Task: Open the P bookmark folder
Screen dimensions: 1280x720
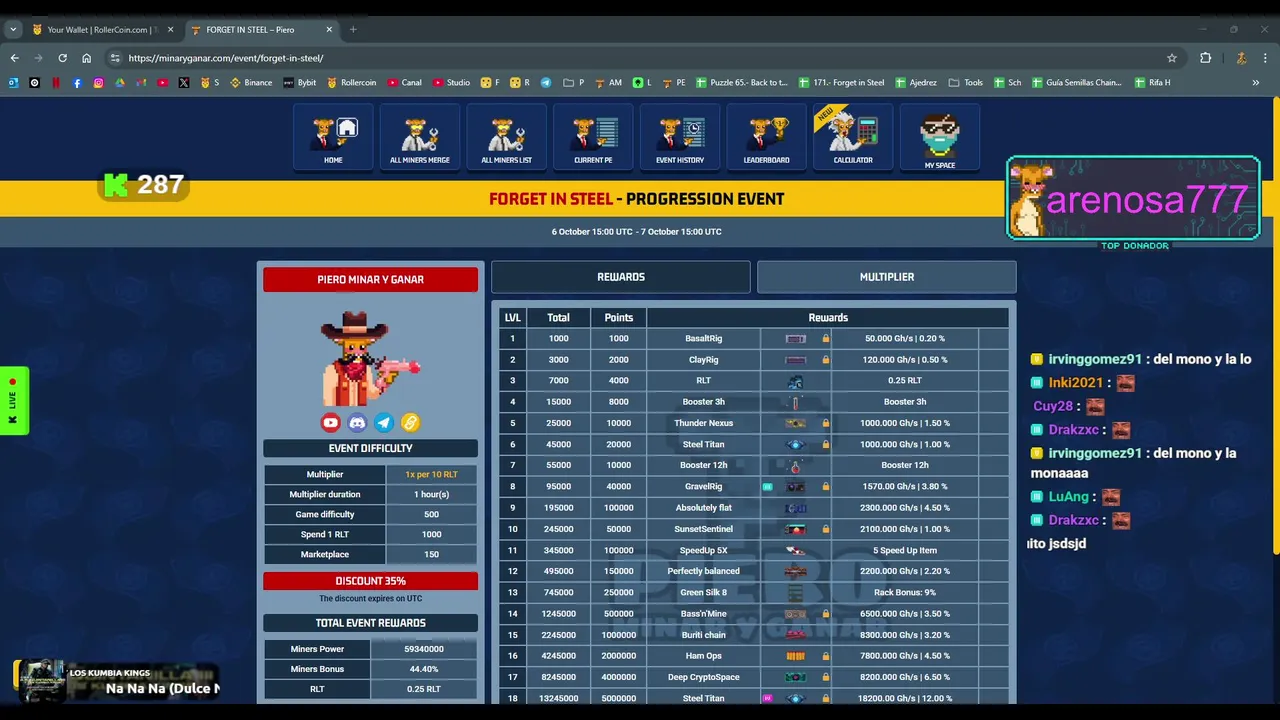Action: coord(574,83)
